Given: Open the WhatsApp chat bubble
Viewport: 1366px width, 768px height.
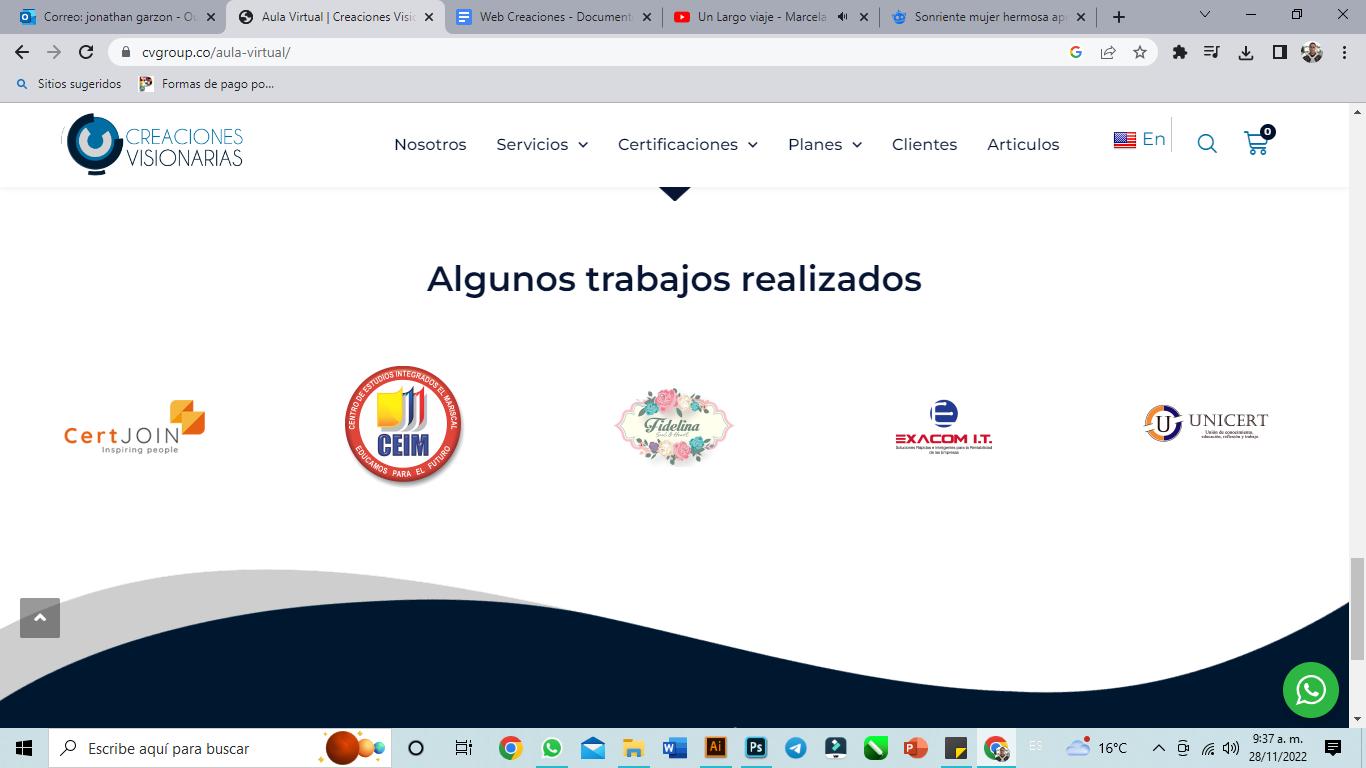Looking at the screenshot, I should coord(1311,690).
